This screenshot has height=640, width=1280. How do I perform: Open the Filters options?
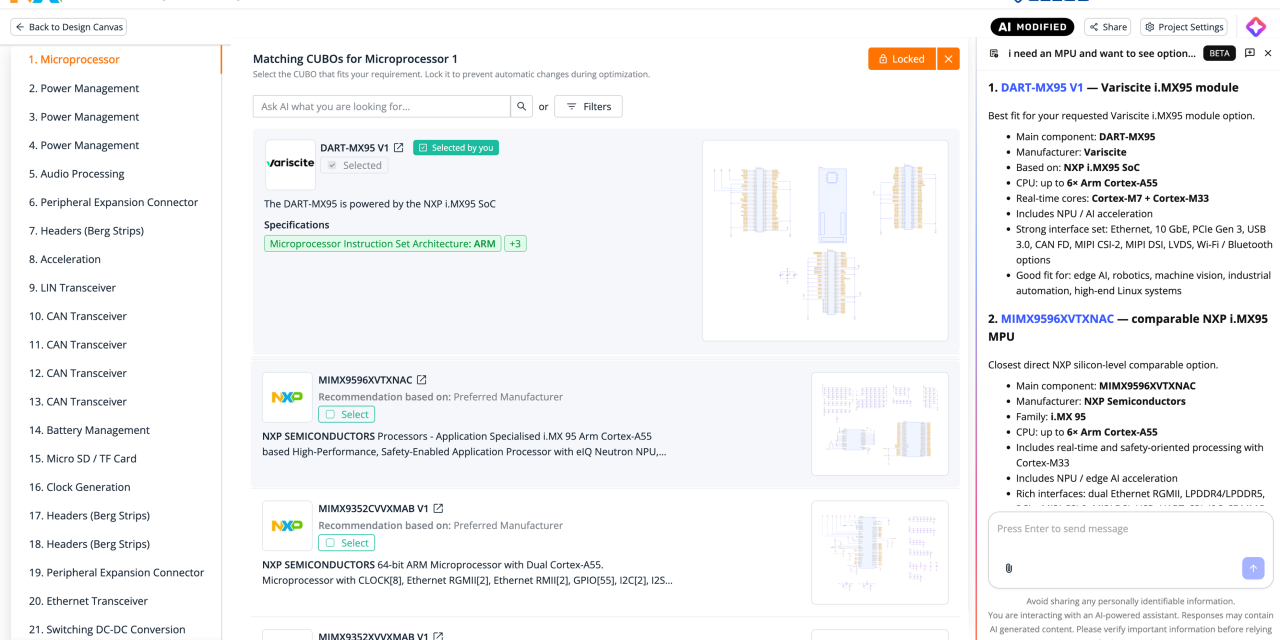click(588, 106)
